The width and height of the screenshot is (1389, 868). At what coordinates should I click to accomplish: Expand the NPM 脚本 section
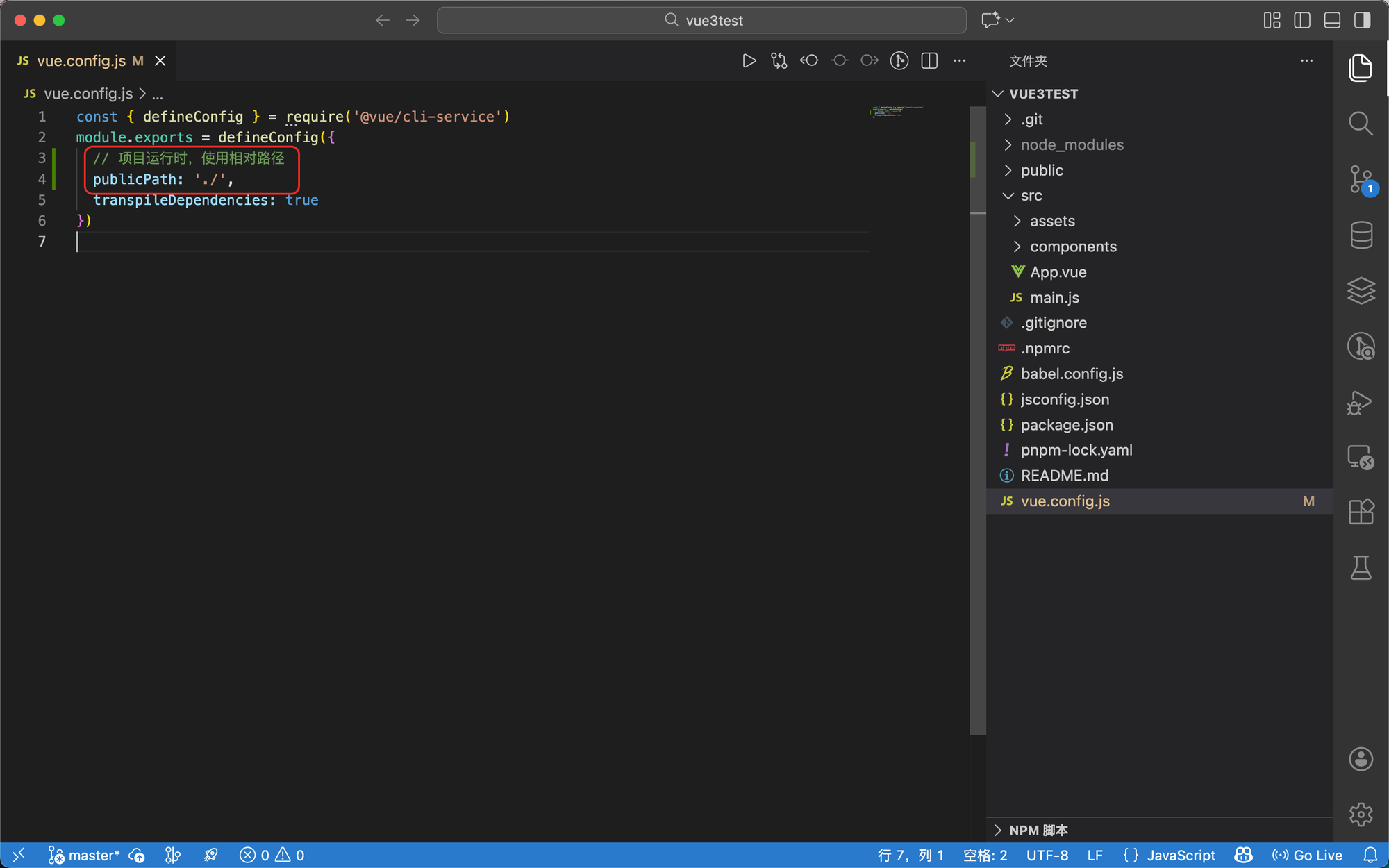tap(1038, 830)
